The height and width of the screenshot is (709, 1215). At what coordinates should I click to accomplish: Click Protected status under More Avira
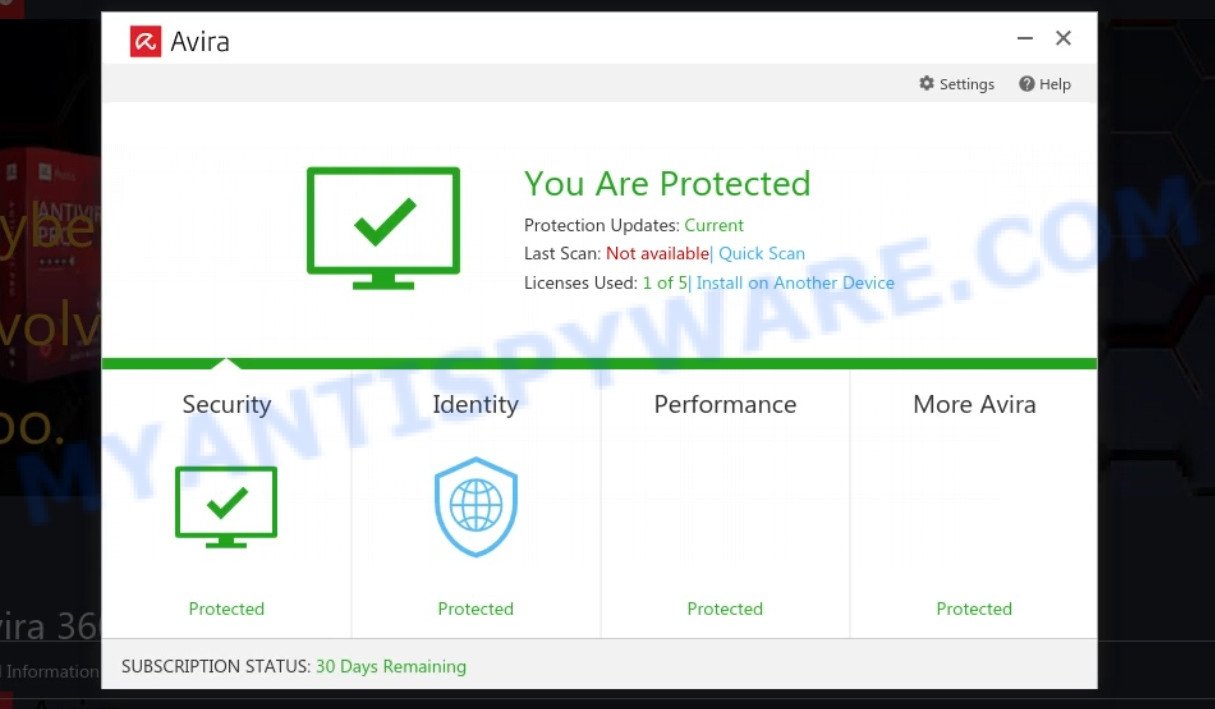point(974,609)
